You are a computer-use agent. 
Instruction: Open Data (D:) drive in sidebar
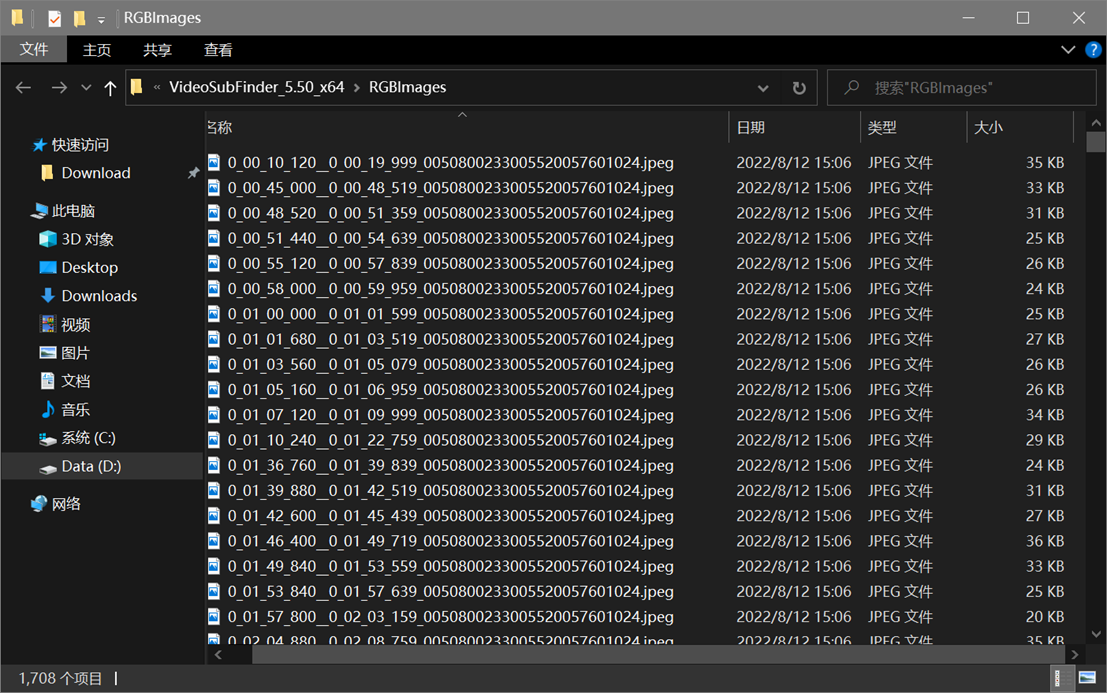(x=91, y=466)
